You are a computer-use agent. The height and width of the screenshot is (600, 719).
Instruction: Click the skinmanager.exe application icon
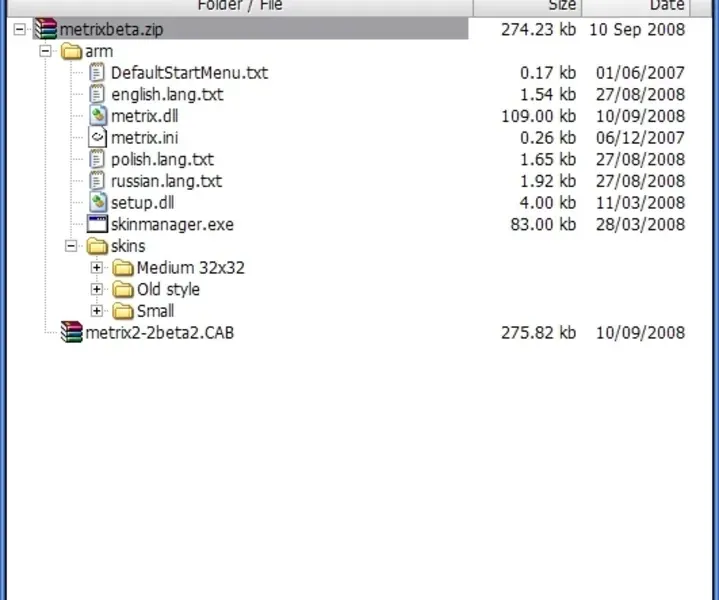click(97, 224)
